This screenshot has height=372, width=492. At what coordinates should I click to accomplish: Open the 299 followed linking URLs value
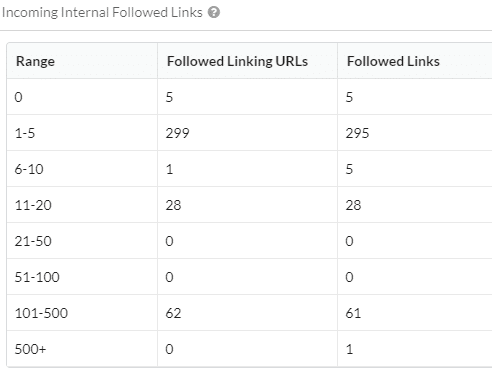tap(178, 133)
